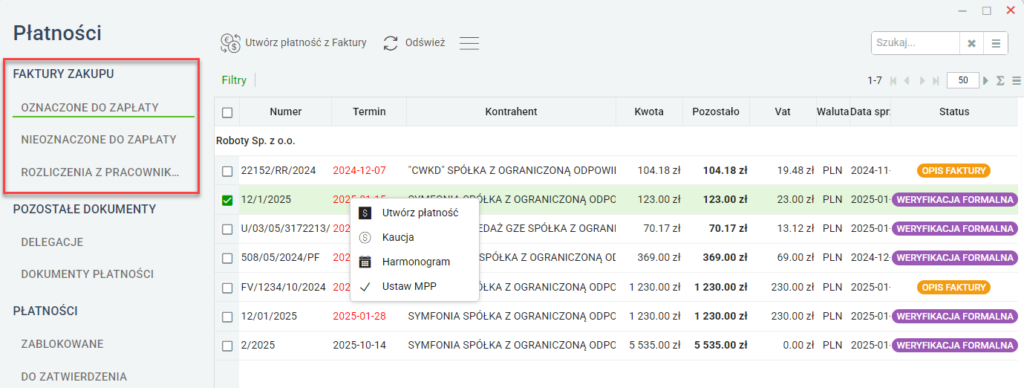The image size is (1024, 388).
Task: Click the page size field showing 50
Action: click(x=963, y=80)
